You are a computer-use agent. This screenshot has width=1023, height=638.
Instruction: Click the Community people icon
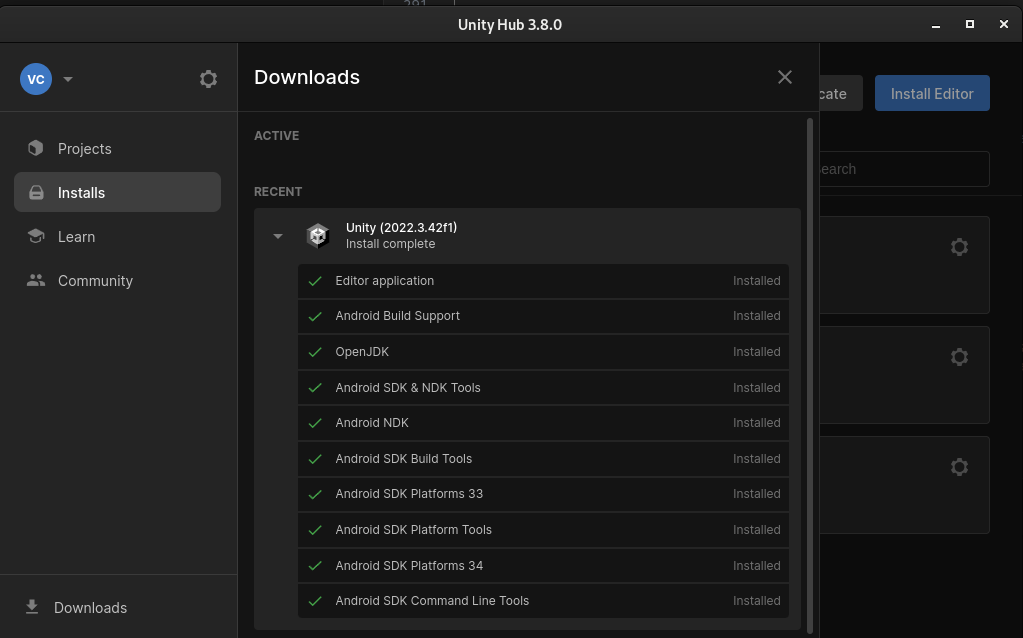36,281
